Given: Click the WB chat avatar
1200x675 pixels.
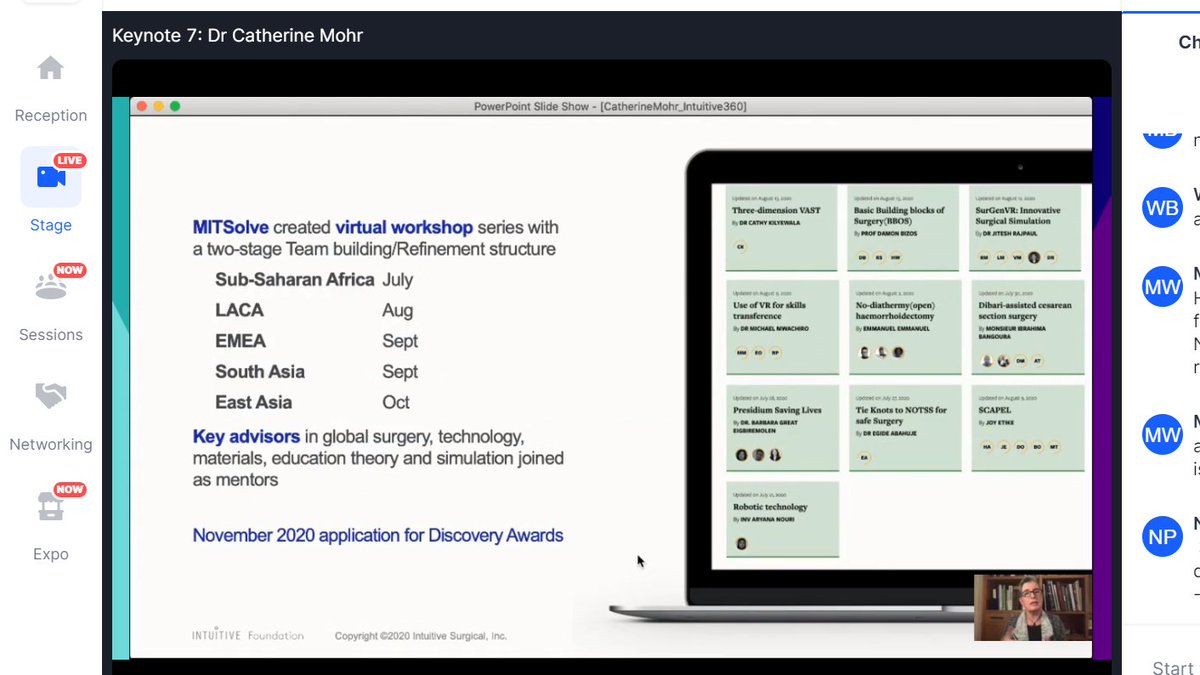Looking at the screenshot, I should (1162, 208).
